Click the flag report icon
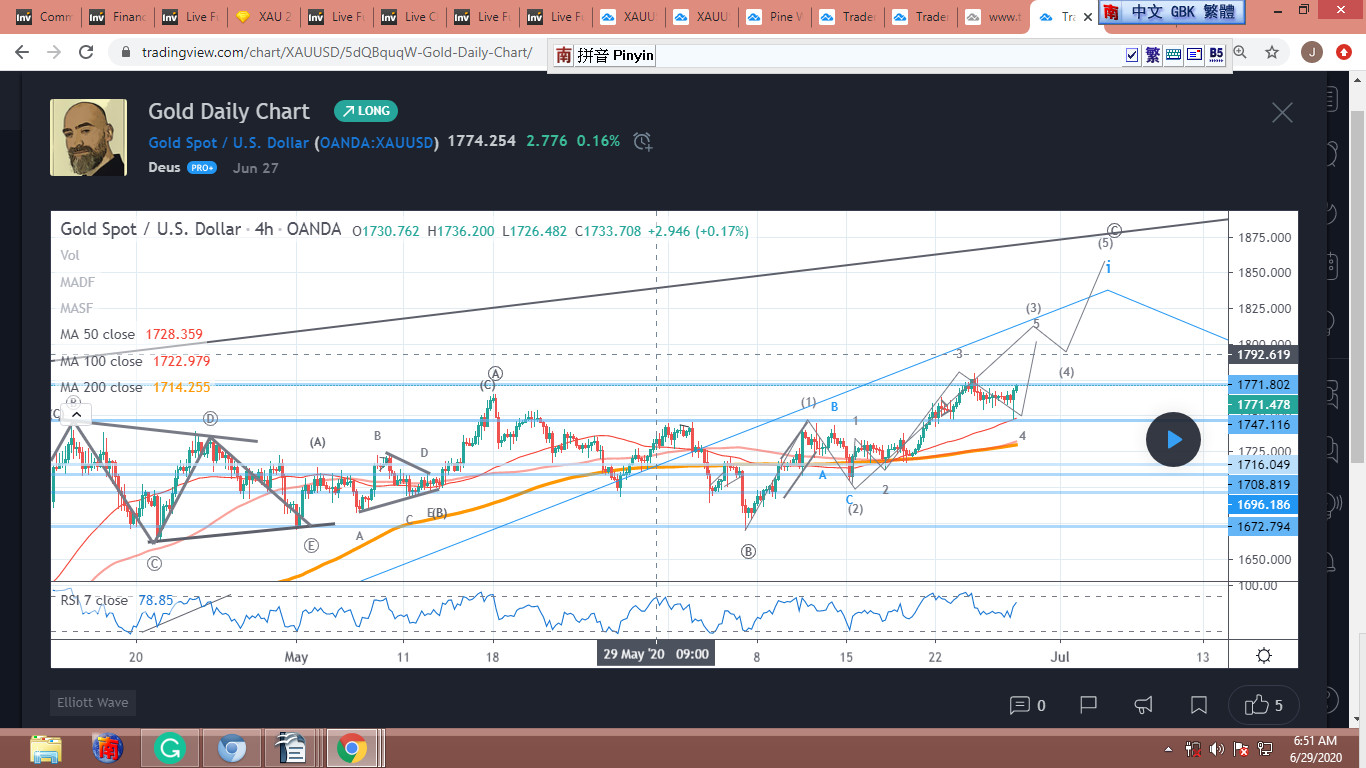Viewport: 1366px width, 768px height. [1089, 705]
